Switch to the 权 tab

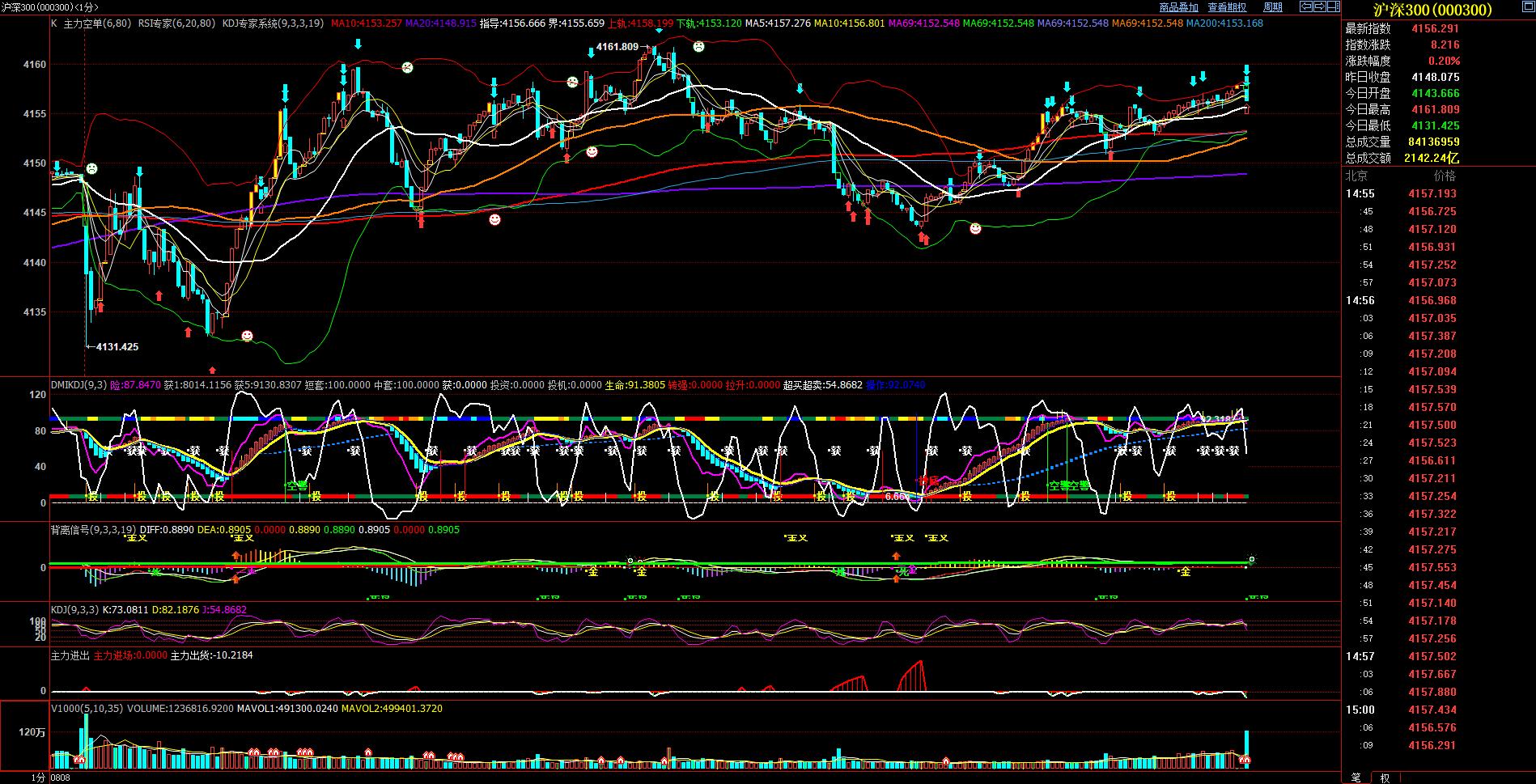[x=1385, y=778]
